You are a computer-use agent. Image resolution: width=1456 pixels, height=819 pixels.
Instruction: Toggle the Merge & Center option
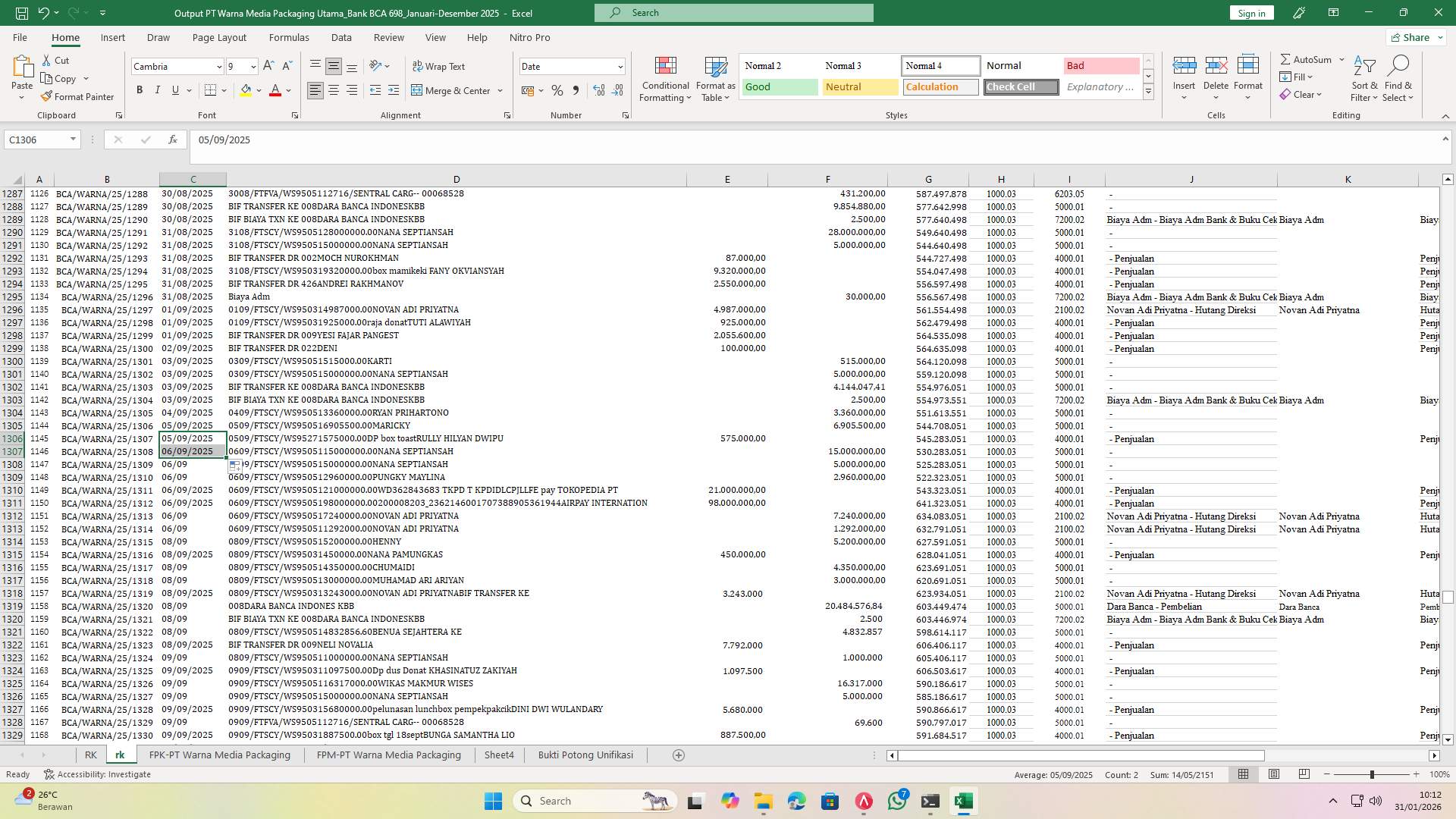pyautogui.click(x=452, y=90)
